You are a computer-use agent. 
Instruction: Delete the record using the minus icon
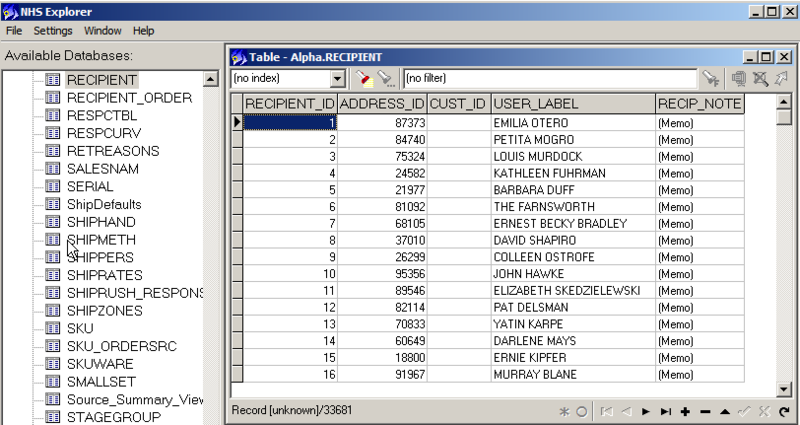tap(705, 411)
